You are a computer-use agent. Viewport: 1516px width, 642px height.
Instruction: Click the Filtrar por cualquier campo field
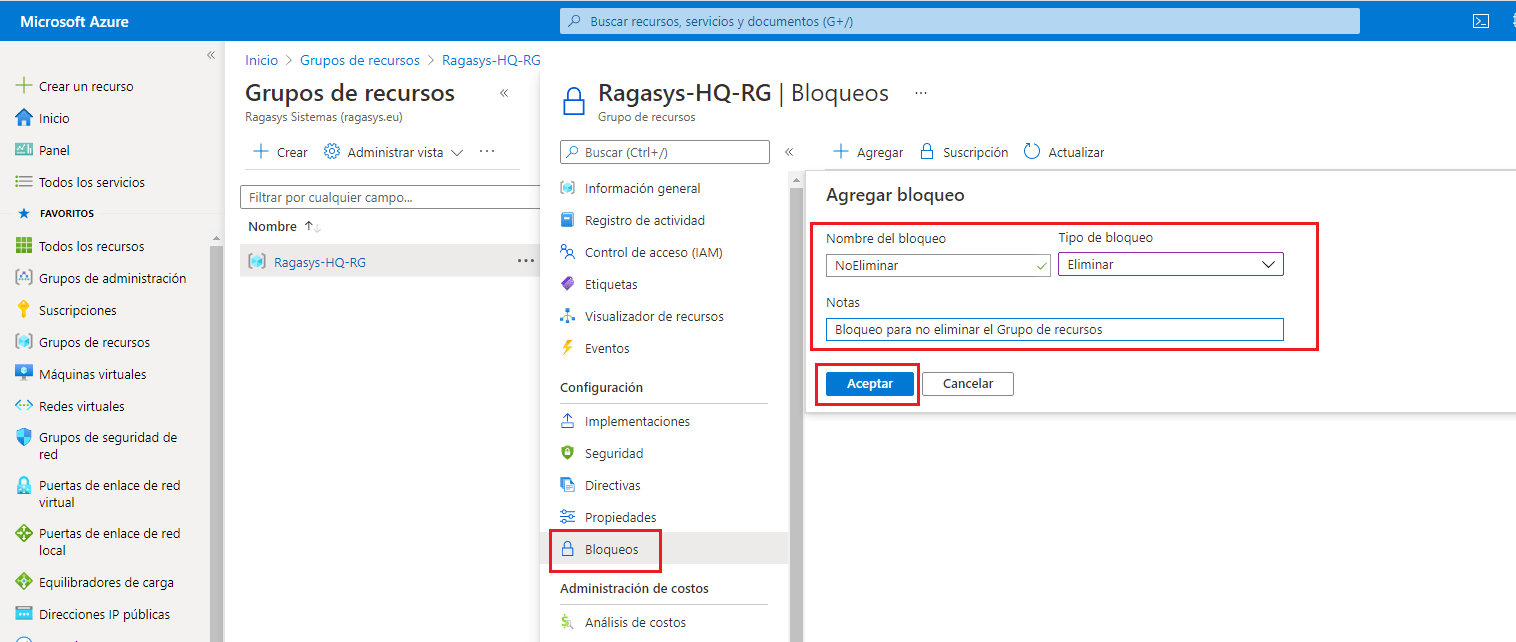(391, 197)
